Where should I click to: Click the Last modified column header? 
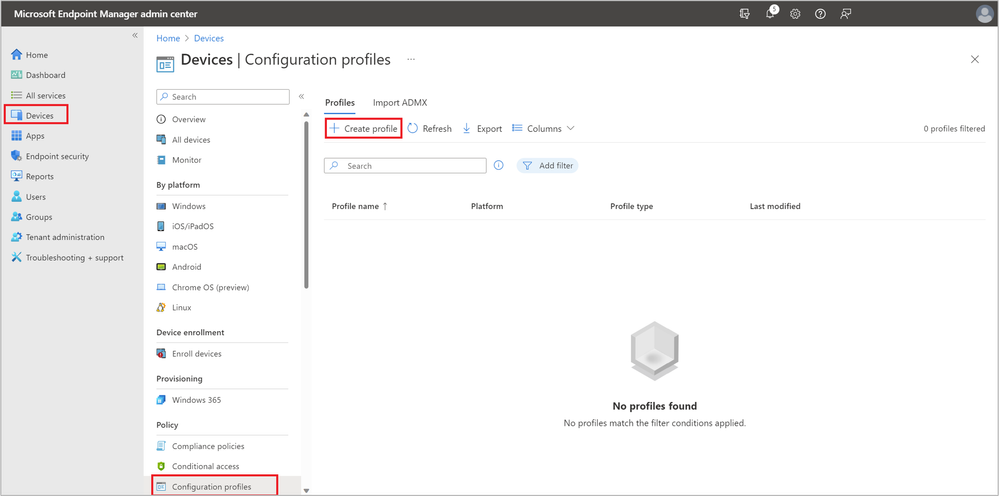775,206
